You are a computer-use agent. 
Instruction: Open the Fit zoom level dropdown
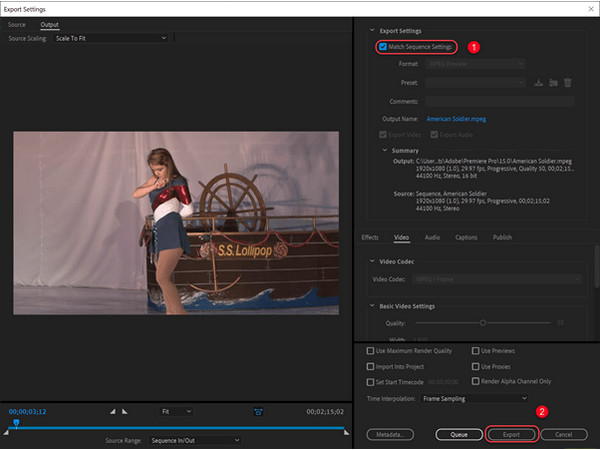point(176,411)
